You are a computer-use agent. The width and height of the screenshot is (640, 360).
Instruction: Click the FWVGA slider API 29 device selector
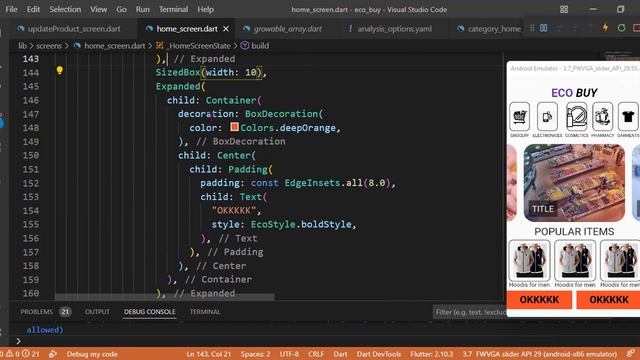[x=539, y=354]
